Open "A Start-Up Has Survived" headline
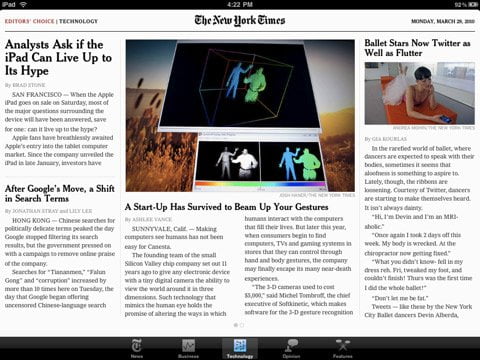480x360 pixels. point(227,207)
